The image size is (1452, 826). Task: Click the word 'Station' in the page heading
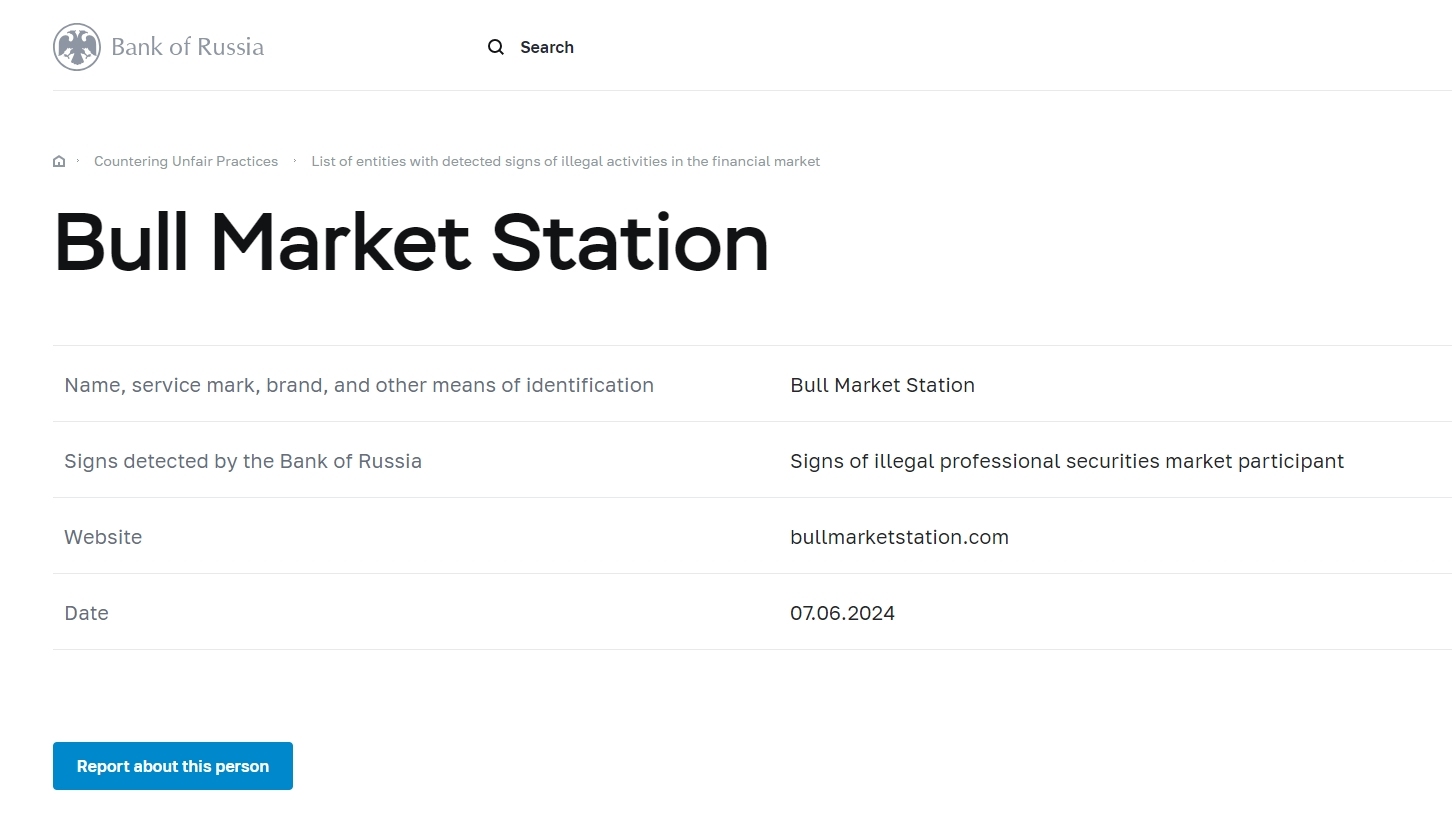[630, 242]
